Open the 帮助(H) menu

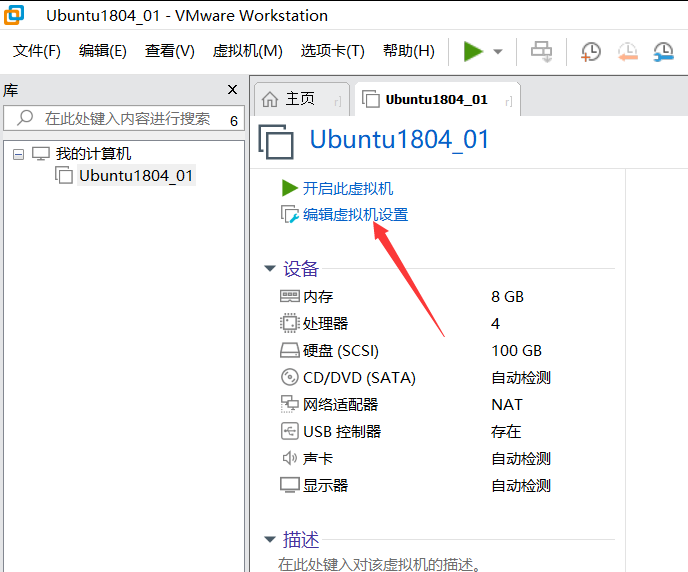click(408, 51)
